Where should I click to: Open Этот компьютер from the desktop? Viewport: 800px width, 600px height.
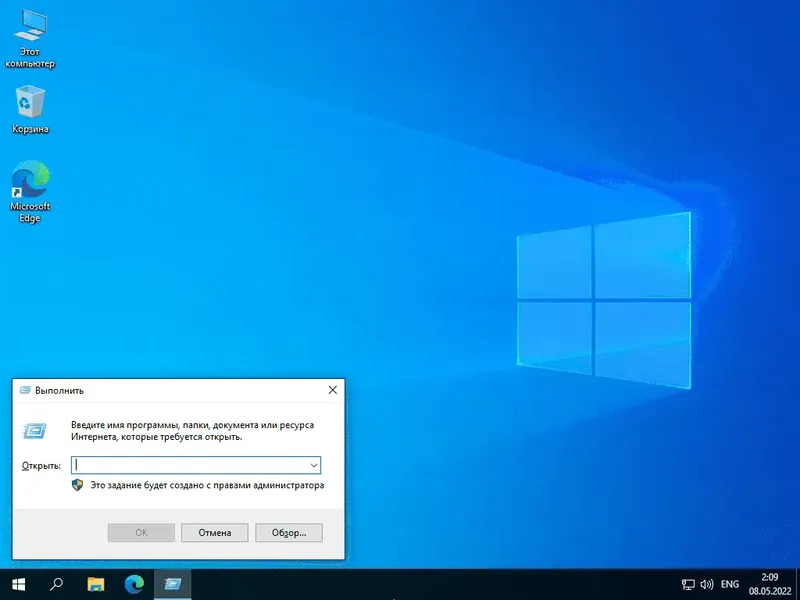coord(32,32)
